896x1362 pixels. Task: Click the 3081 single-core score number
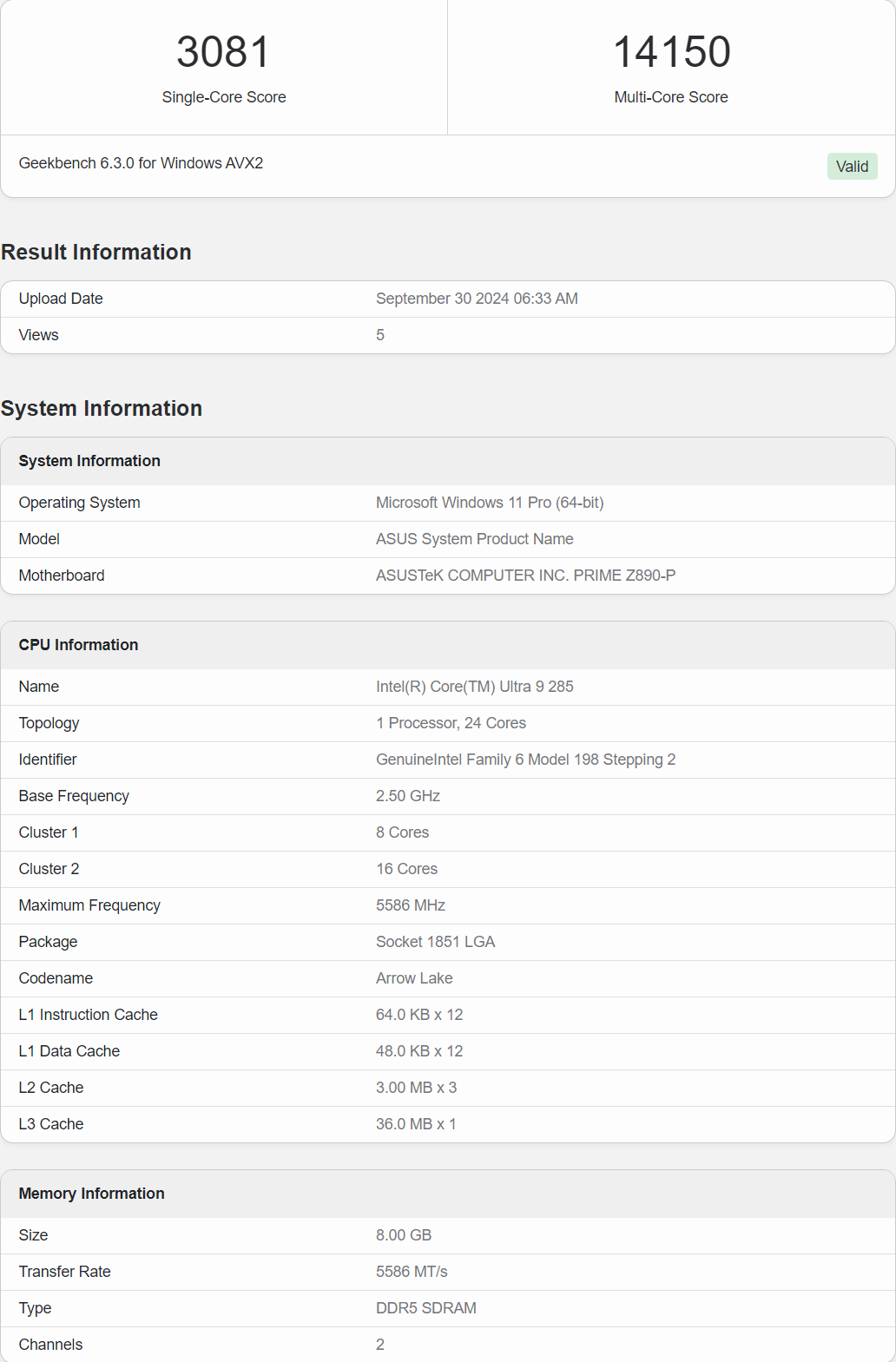224,52
